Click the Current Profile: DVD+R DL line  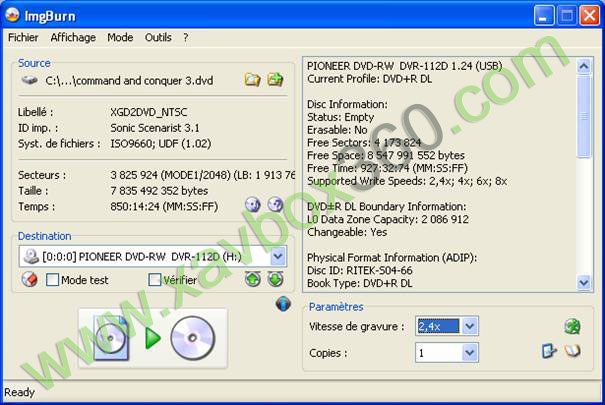[369, 79]
